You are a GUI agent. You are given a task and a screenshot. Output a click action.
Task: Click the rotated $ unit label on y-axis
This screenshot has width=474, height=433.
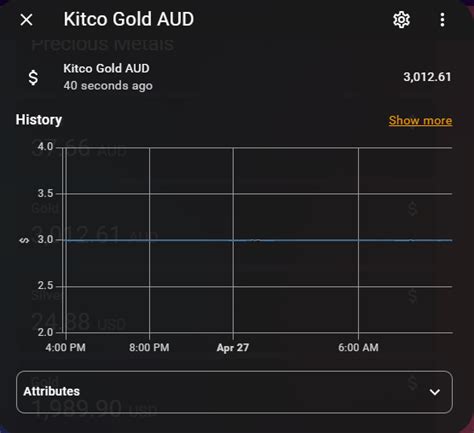coord(24,240)
